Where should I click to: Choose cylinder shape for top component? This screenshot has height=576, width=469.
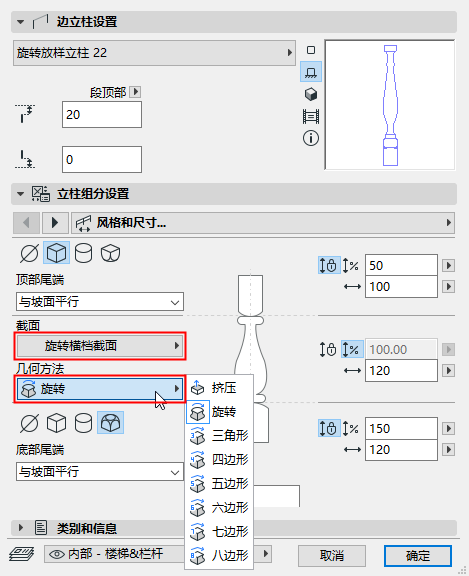83,253
